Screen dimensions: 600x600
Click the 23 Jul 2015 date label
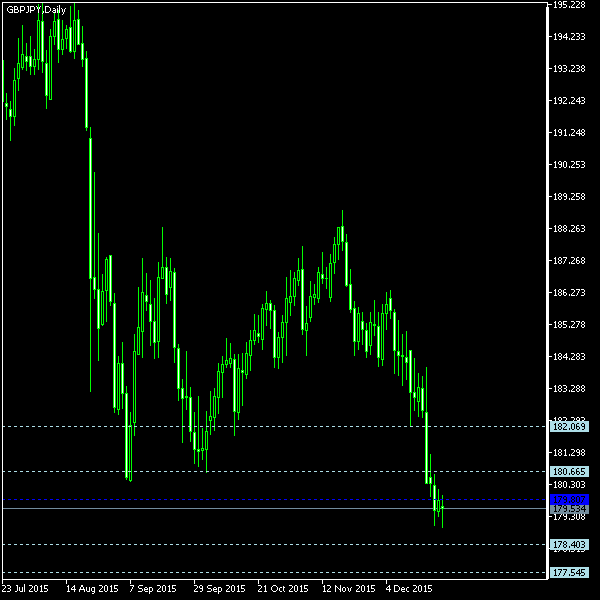pos(25,589)
